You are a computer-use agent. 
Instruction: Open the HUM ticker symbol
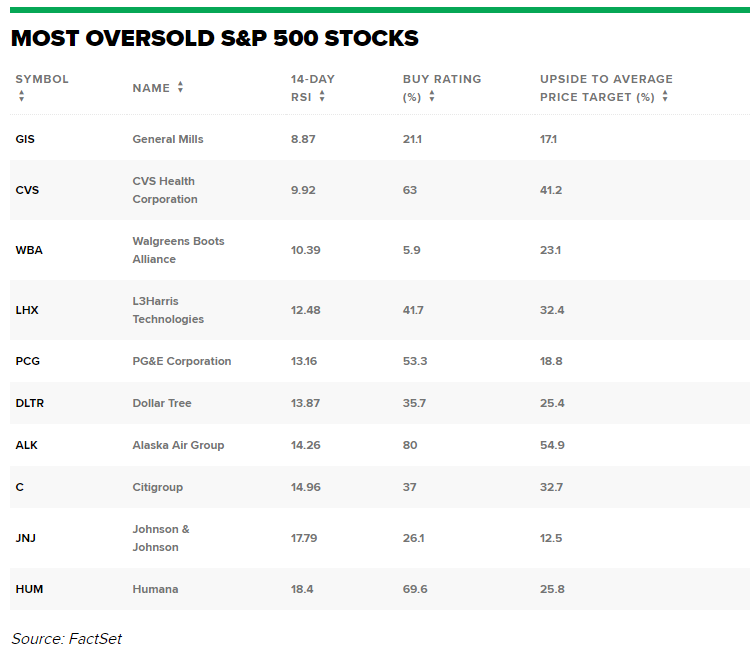[28, 589]
